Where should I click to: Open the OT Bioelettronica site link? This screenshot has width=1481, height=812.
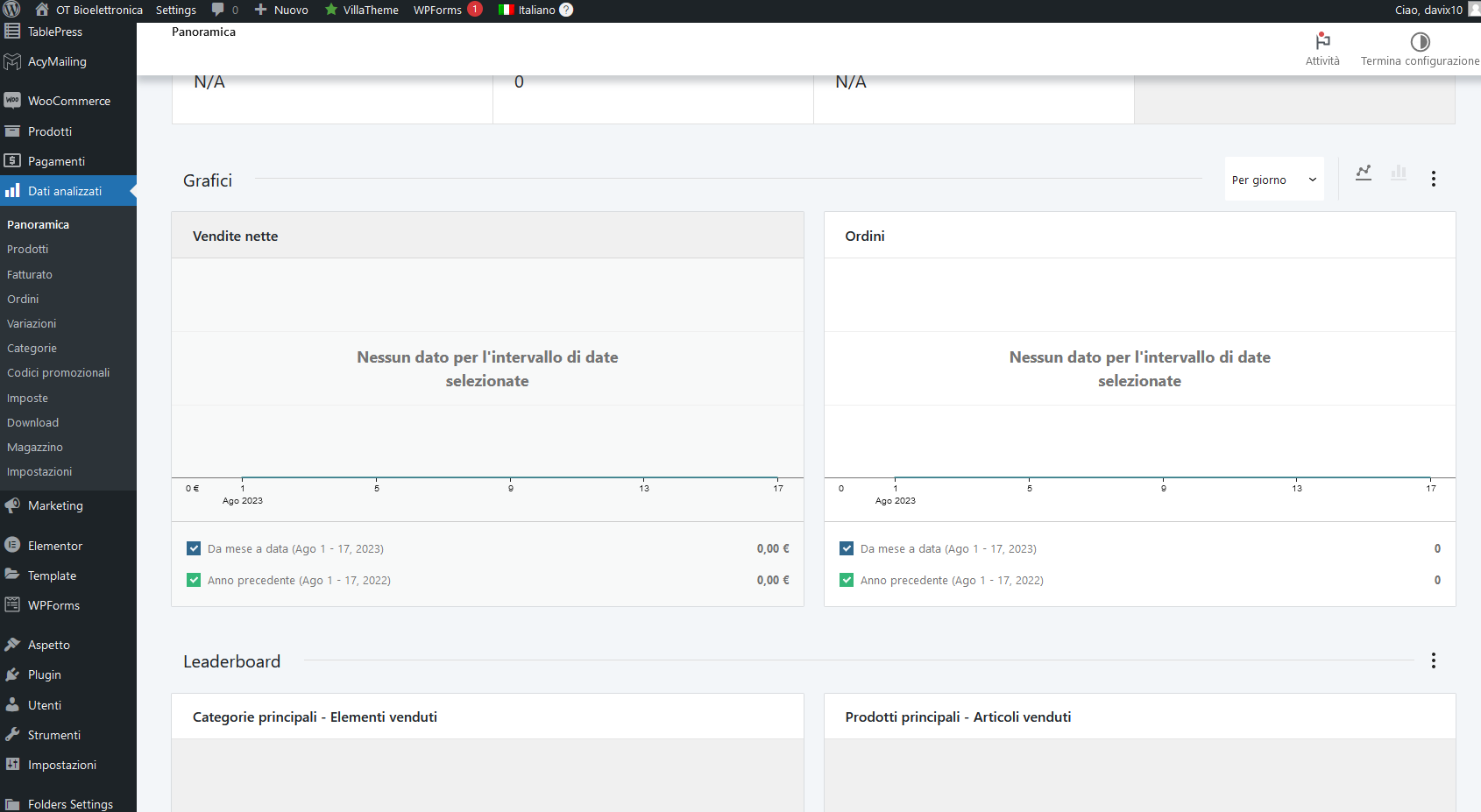pyautogui.click(x=99, y=10)
